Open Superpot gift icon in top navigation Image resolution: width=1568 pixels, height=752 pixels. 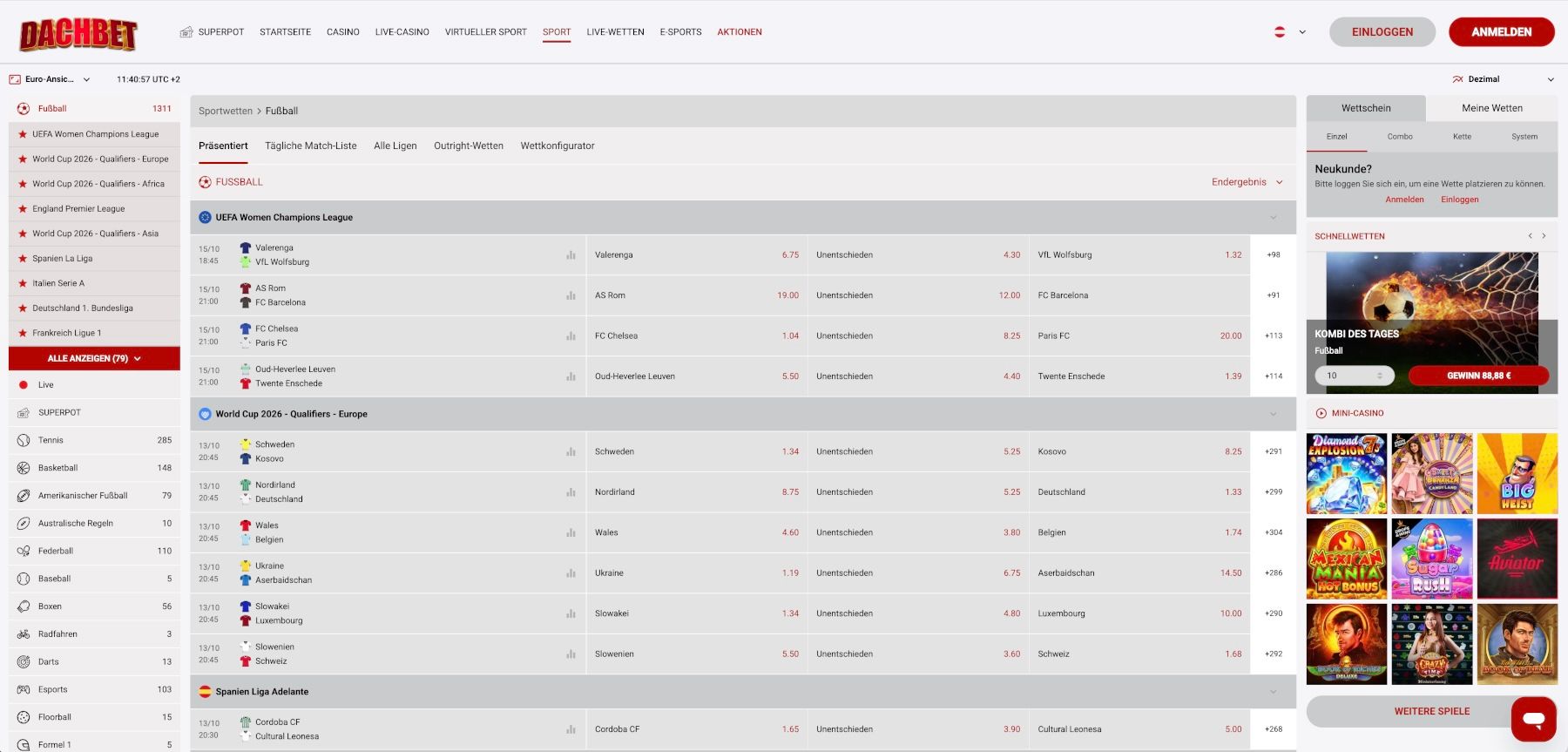pyautogui.click(x=186, y=32)
